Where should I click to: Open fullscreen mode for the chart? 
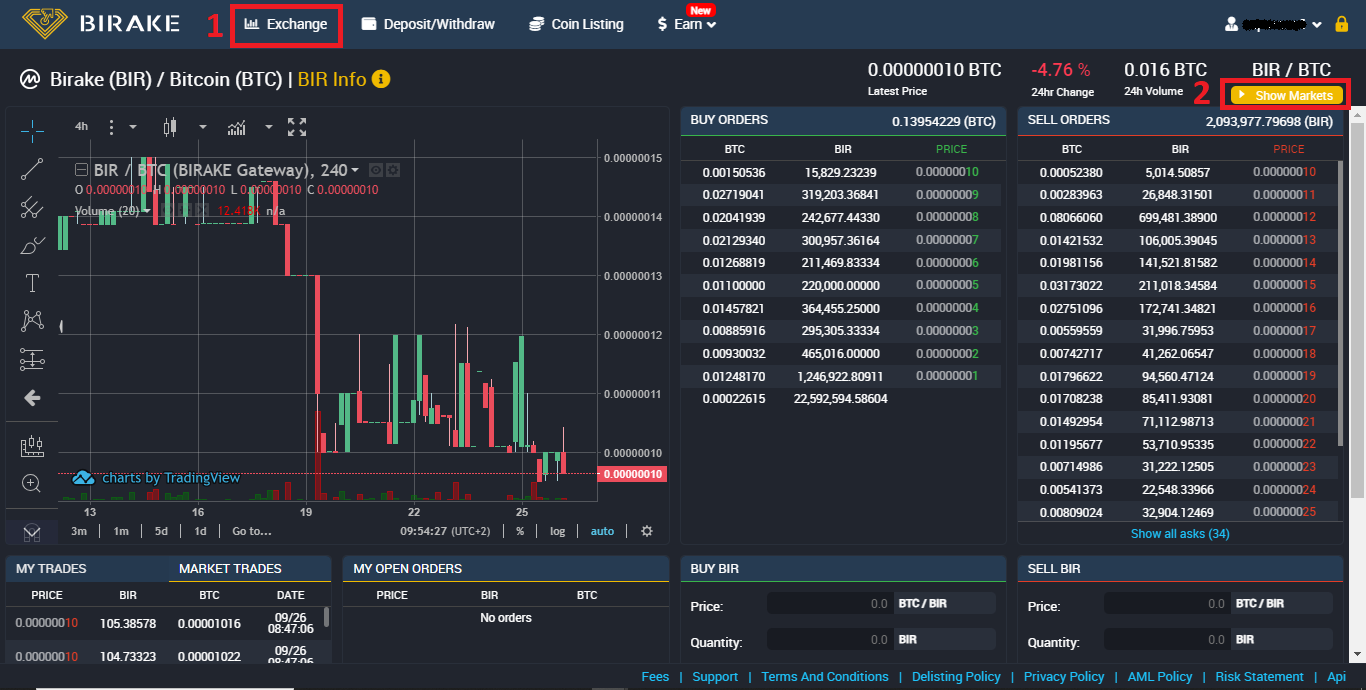click(x=297, y=127)
